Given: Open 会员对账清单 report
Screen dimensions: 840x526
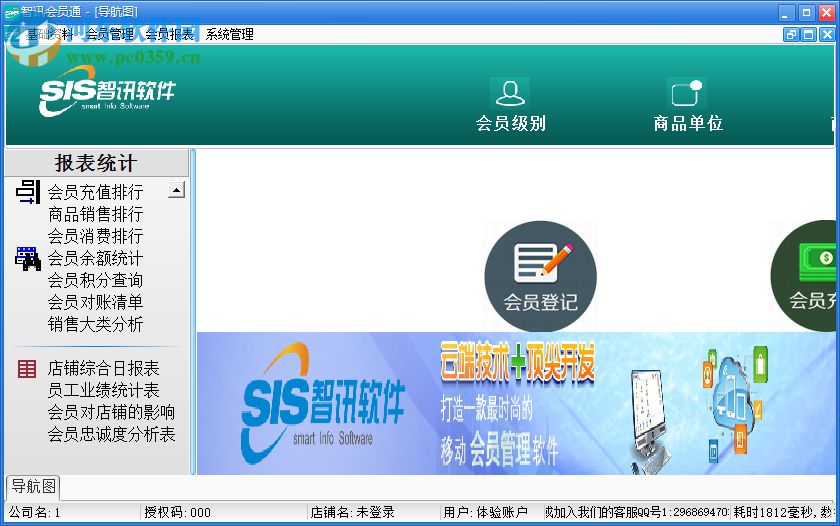Looking at the screenshot, I should 95,302.
